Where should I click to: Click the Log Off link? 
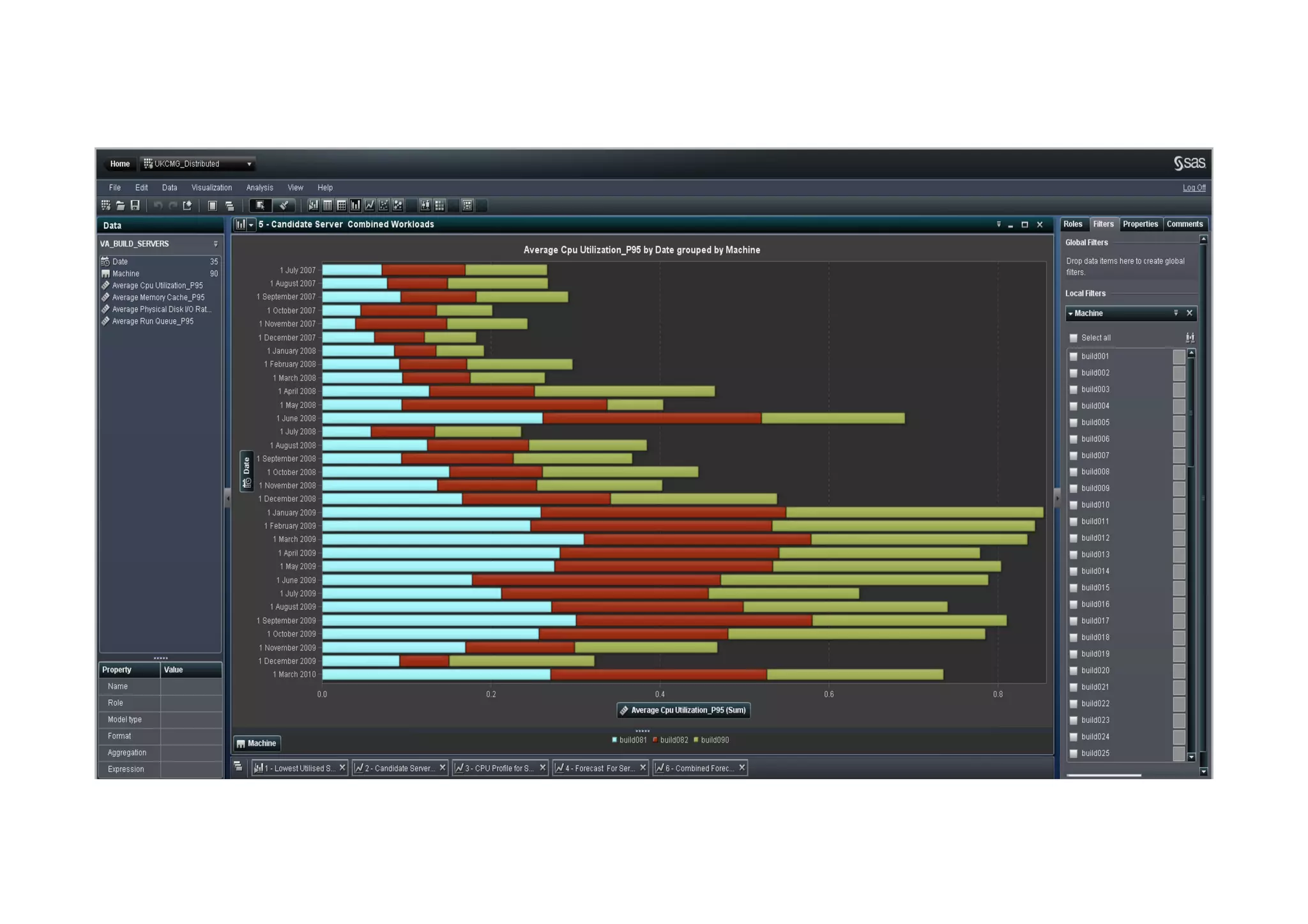click(1194, 188)
